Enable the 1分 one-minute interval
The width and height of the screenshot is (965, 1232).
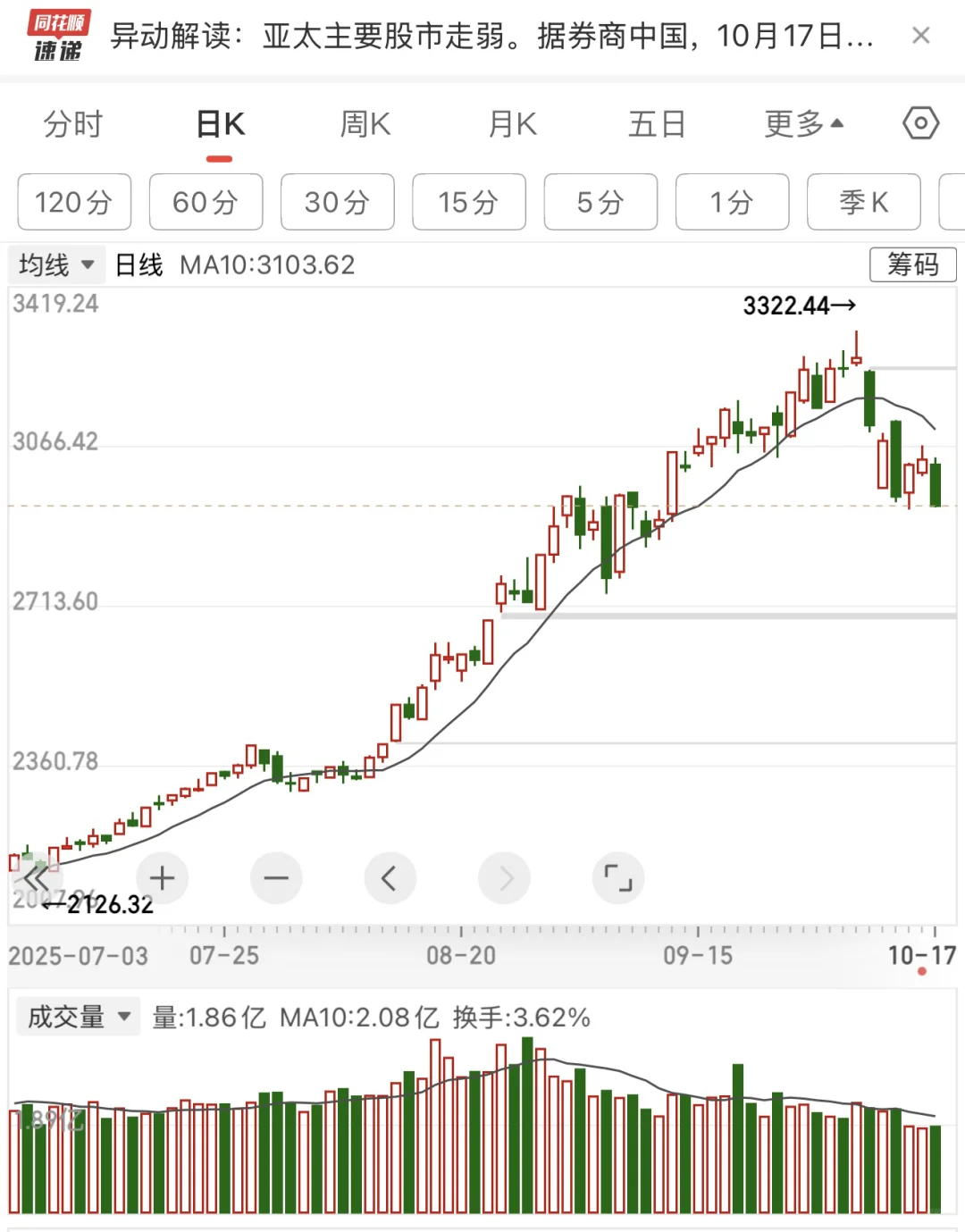click(x=732, y=202)
